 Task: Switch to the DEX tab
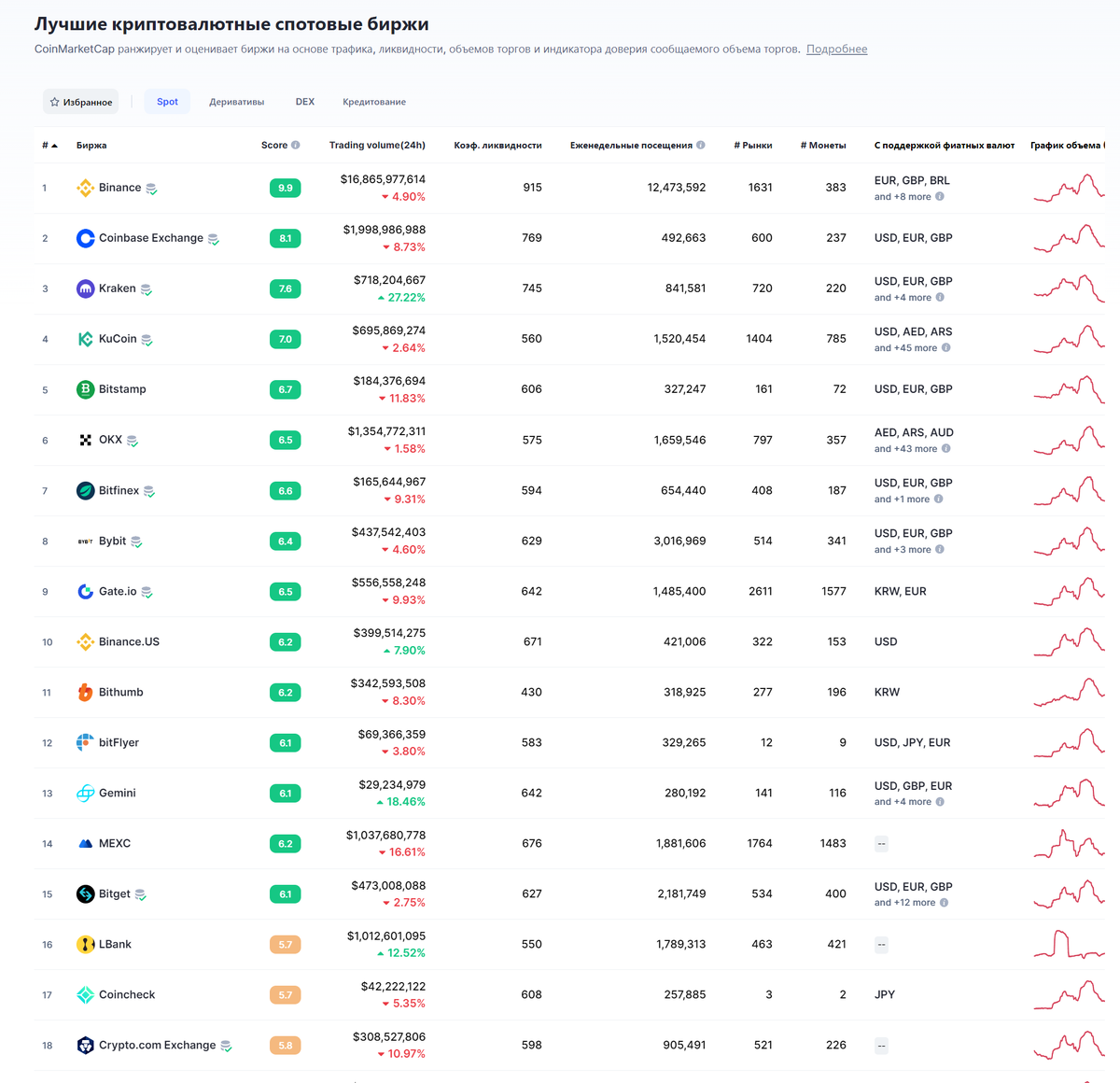coord(305,102)
